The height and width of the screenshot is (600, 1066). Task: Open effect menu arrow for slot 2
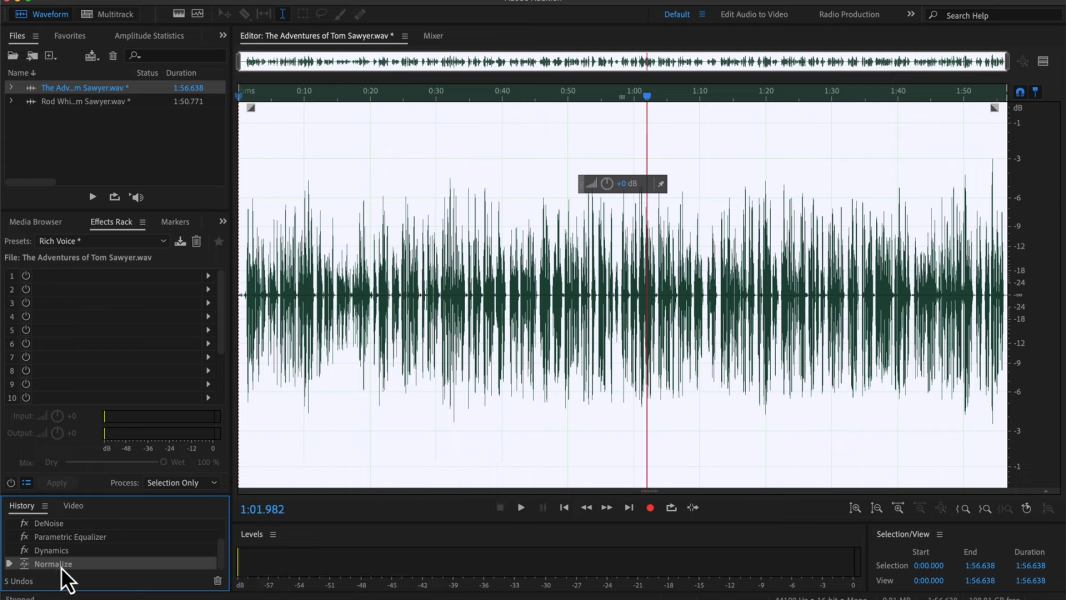(x=208, y=289)
